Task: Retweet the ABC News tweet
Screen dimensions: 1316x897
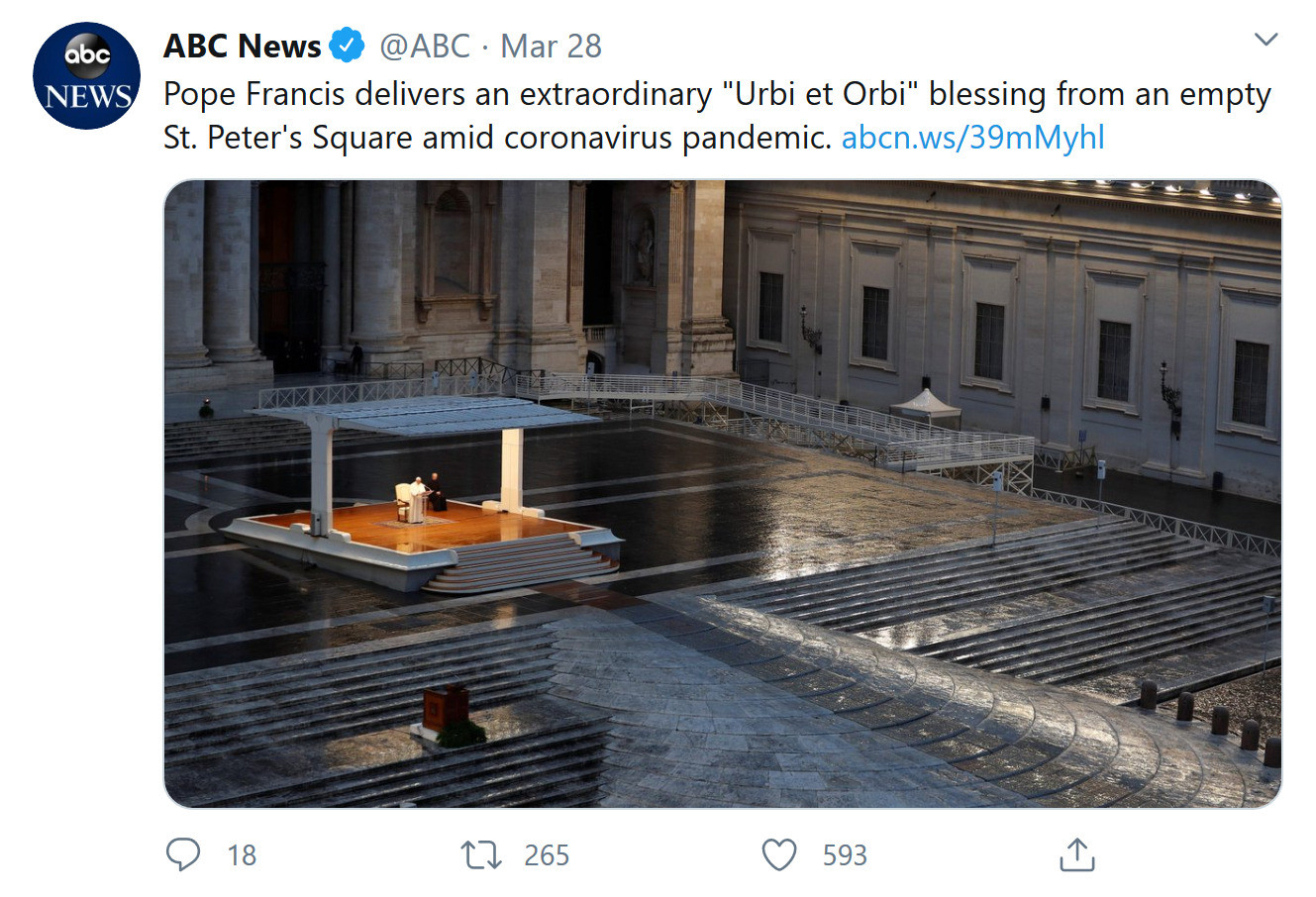Action: click(482, 854)
